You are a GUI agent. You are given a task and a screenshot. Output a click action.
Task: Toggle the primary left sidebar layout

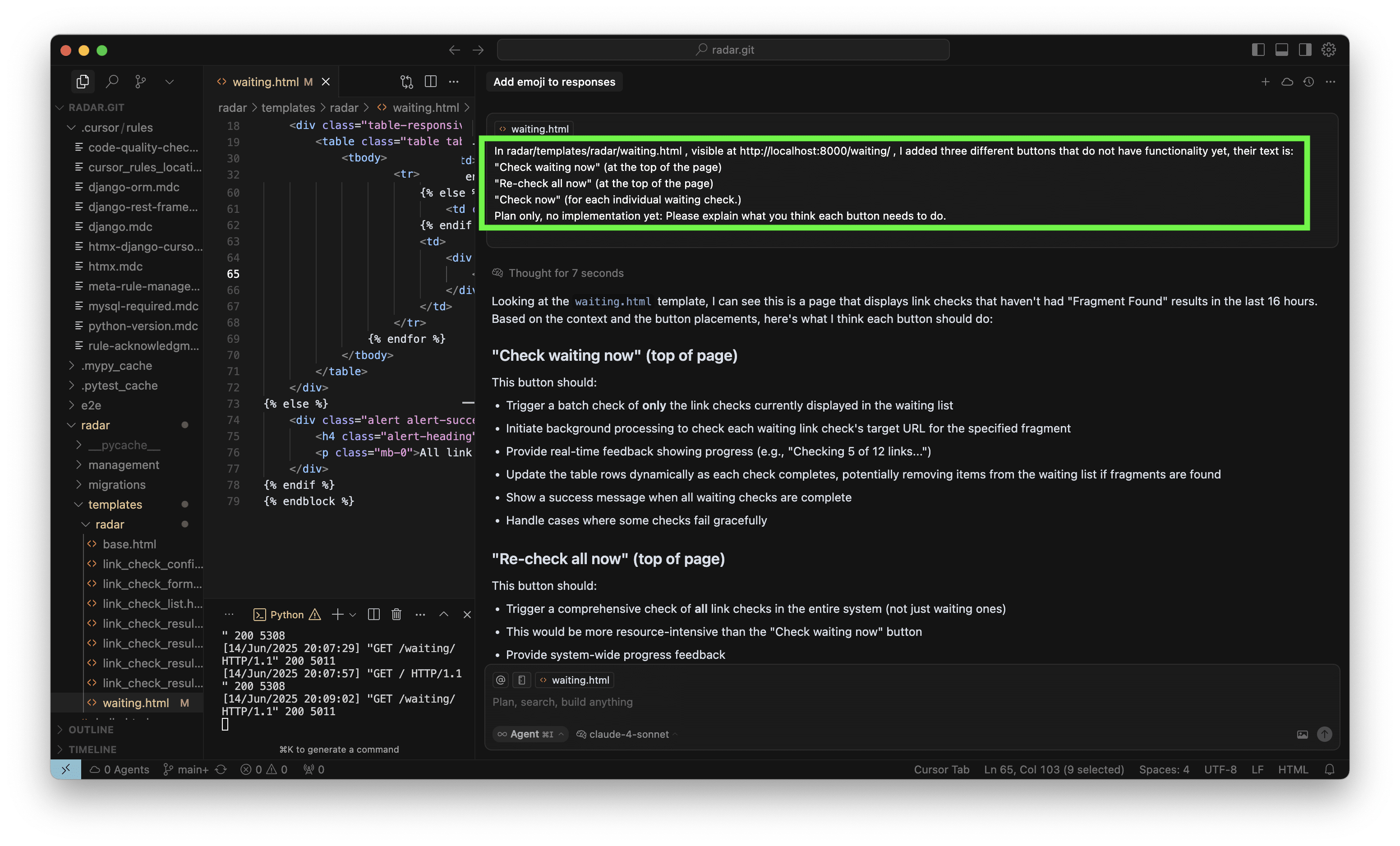click(1258, 50)
